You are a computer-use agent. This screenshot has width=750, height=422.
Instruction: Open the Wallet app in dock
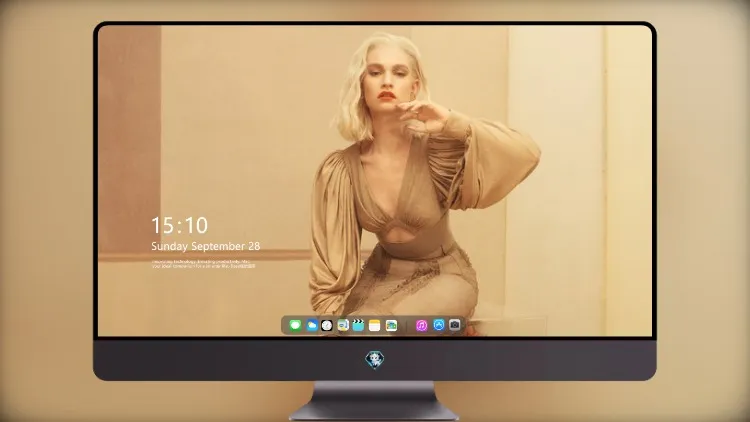pyautogui.click(x=391, y=325)
